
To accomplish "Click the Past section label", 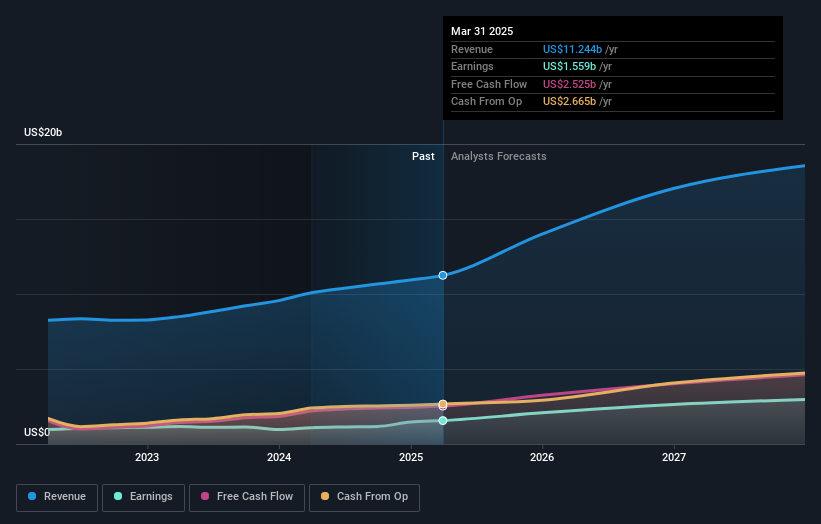I will pyautogui.click(x=423, y=157).
